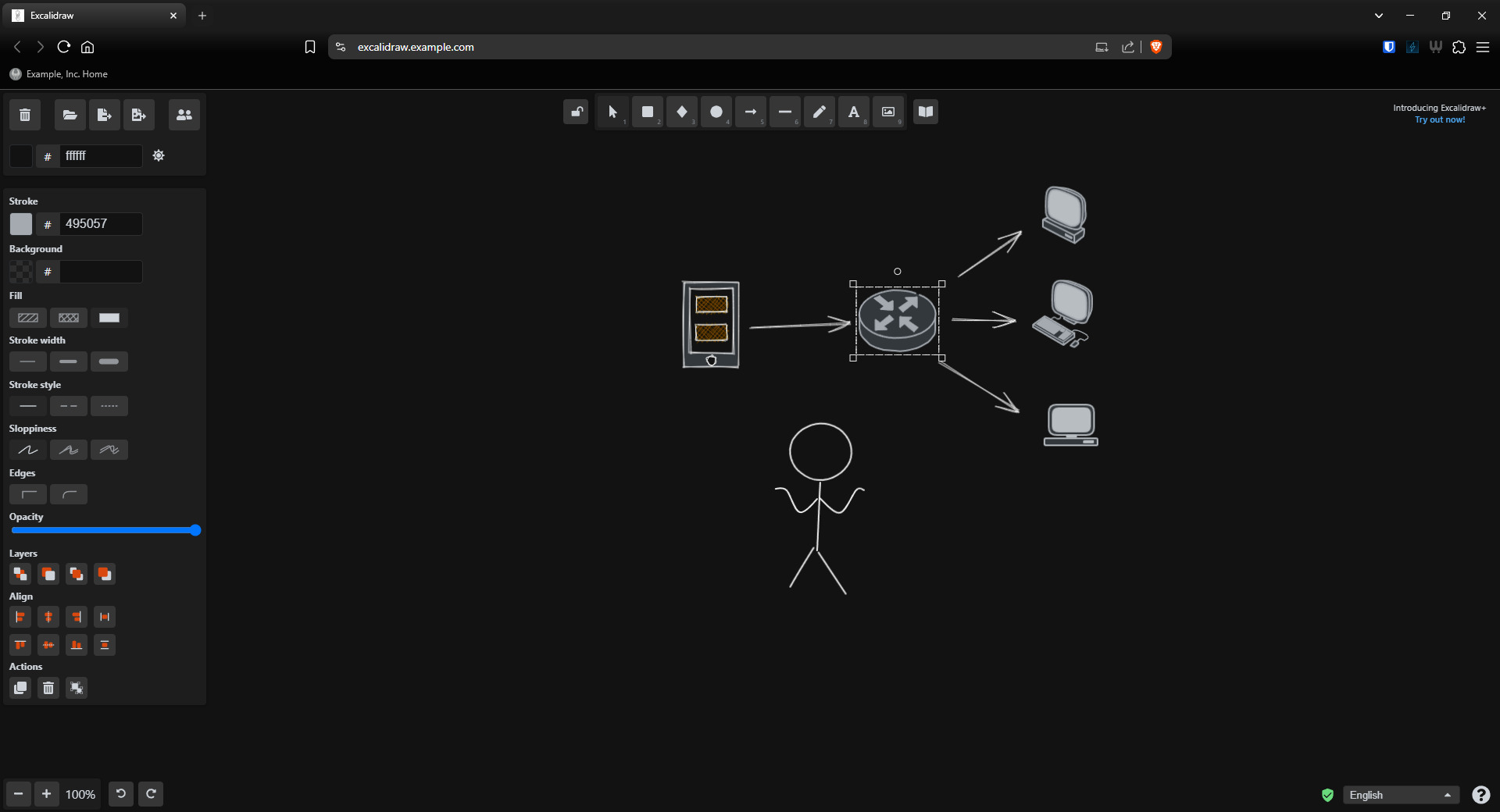Select the Arrow tool
Image resolution: width=1500 pixels, height=812 pixels.
point(750,112)
